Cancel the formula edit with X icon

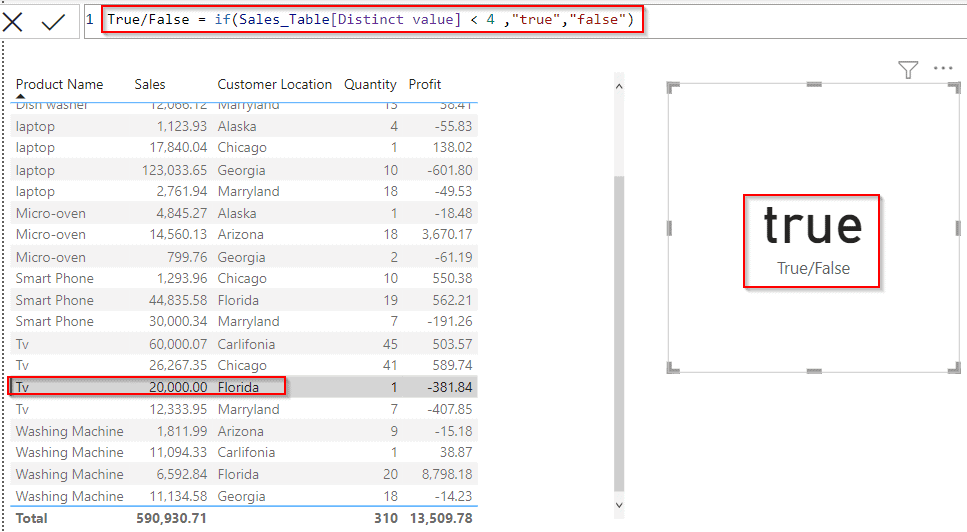tap(12, 22)
